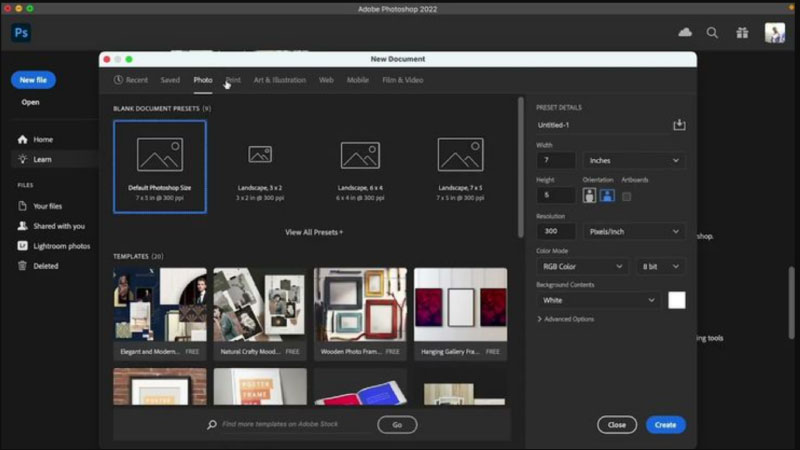Click the Home text in the sidebar
The height and width of the screenshot is (450, 800).
point(43,139)
